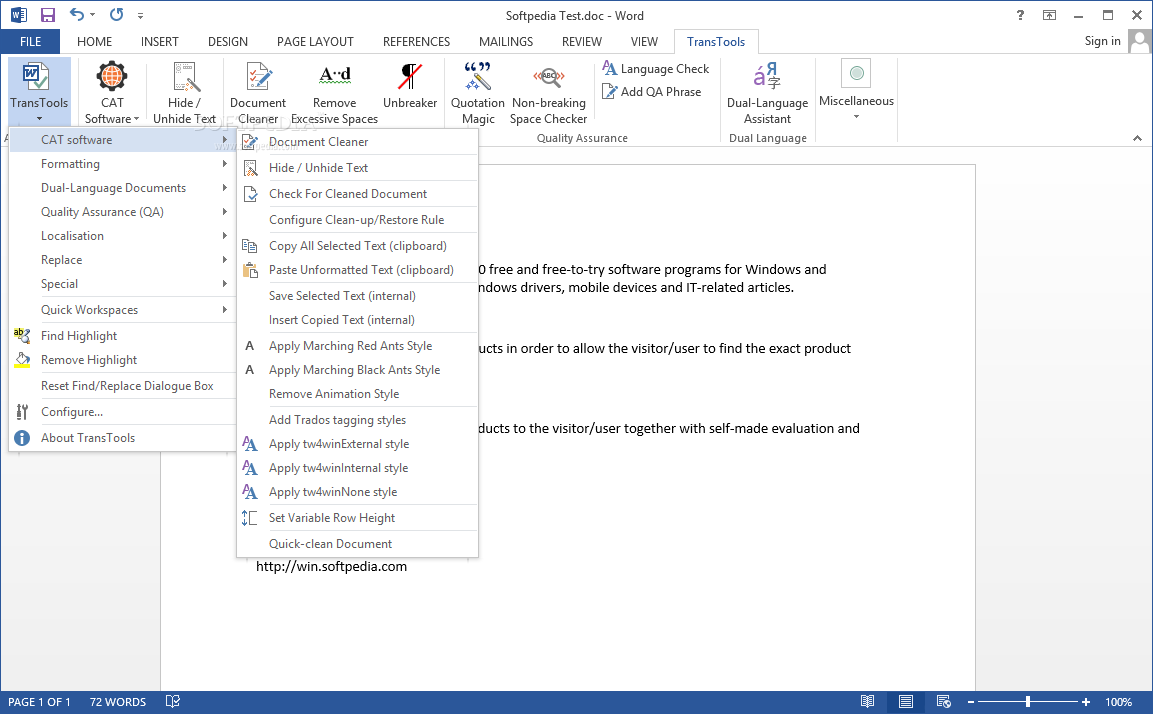
Task: Click zoom in plus button
Action: click(x=1085, y=702)
